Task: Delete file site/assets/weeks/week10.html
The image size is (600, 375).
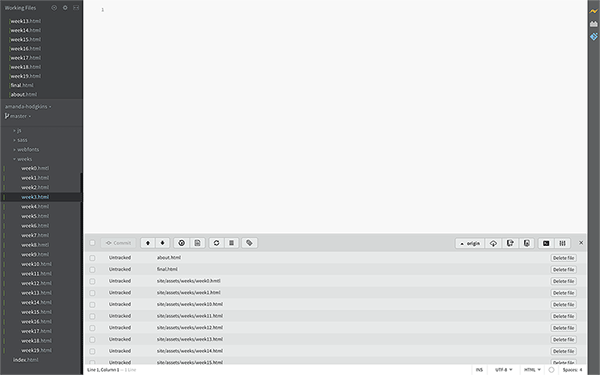Action: (x=564, y=305)
